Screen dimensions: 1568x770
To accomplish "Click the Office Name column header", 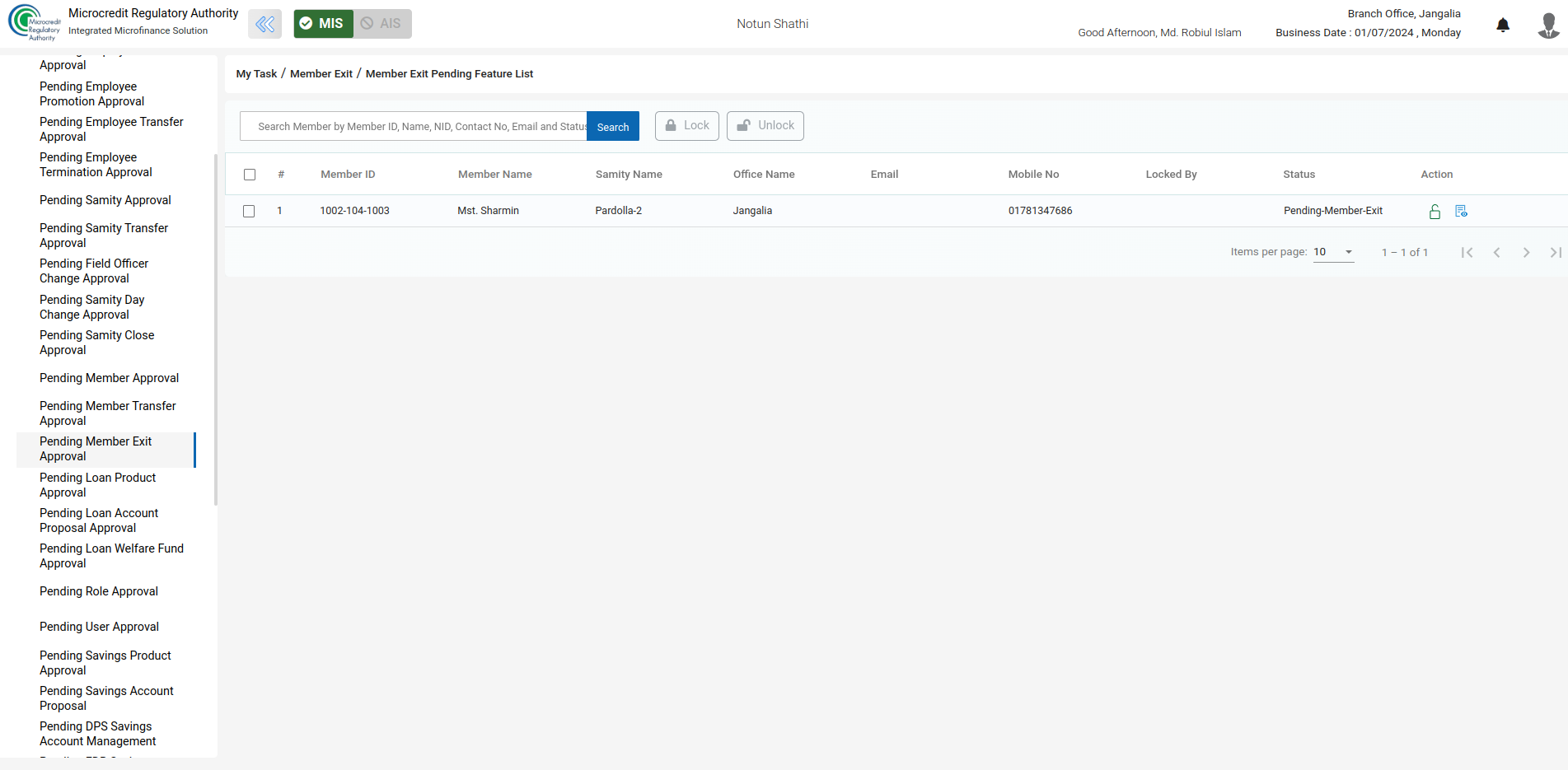I will 764,175.
